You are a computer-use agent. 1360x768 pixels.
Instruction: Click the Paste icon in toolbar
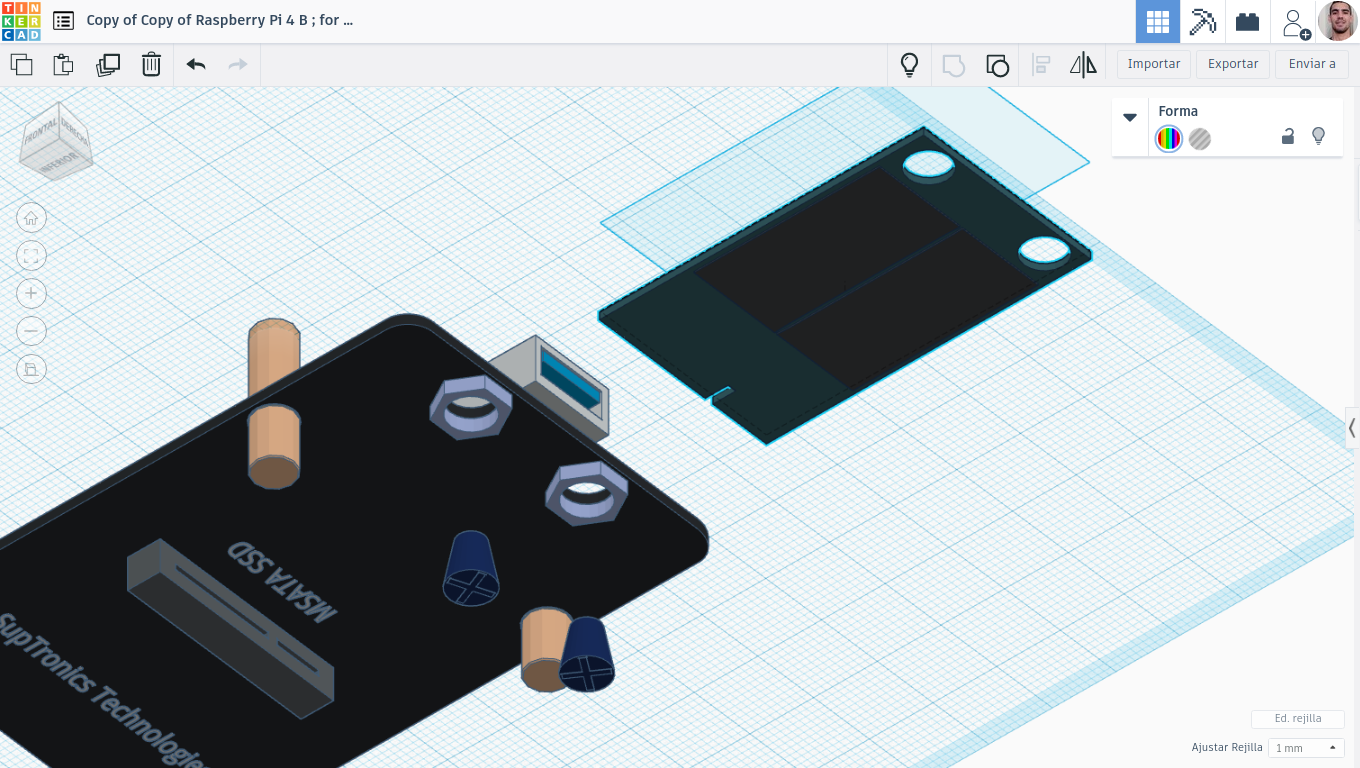pos(63,65)
